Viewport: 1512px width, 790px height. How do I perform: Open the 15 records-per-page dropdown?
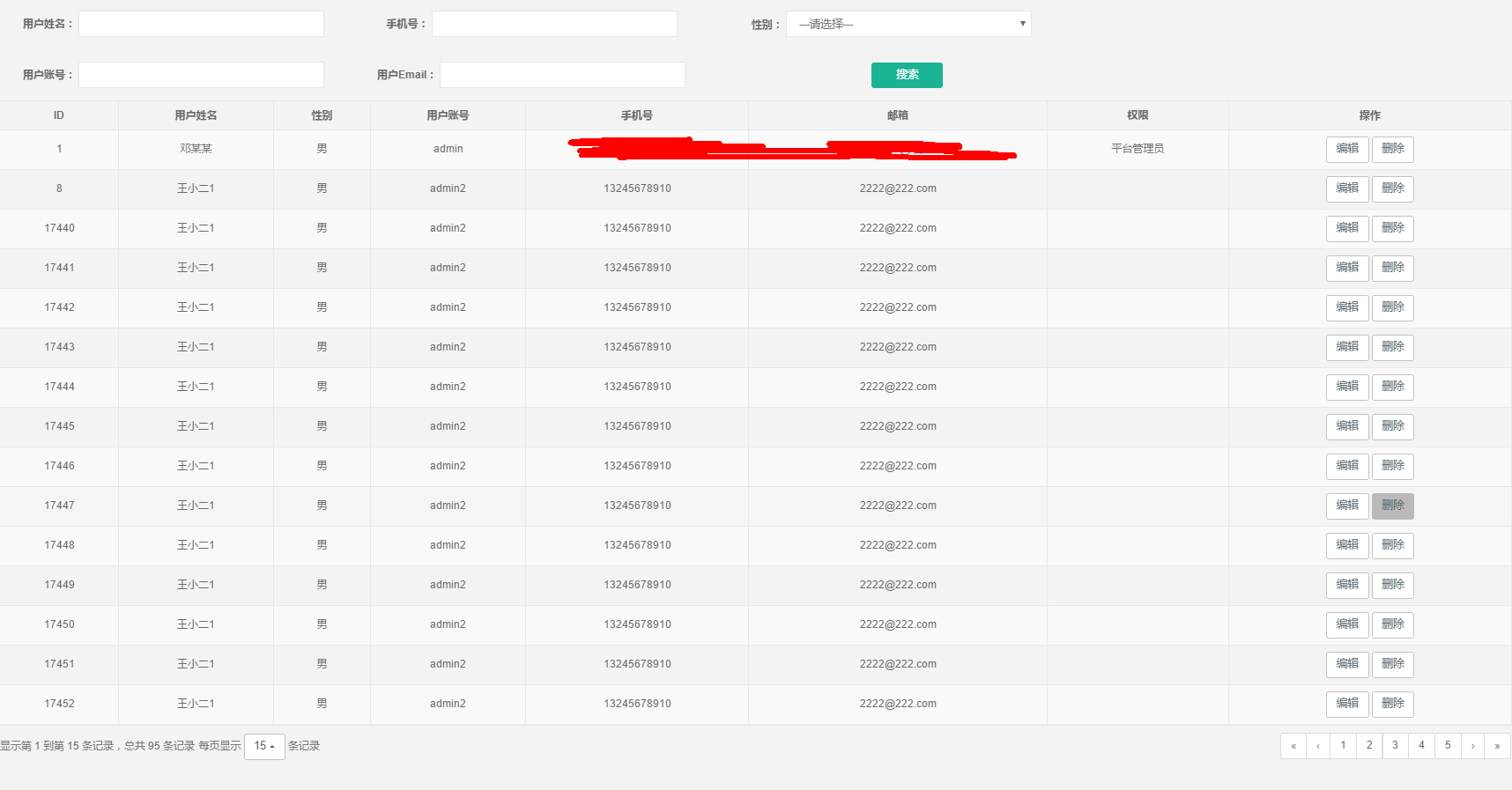pos(264,746)
